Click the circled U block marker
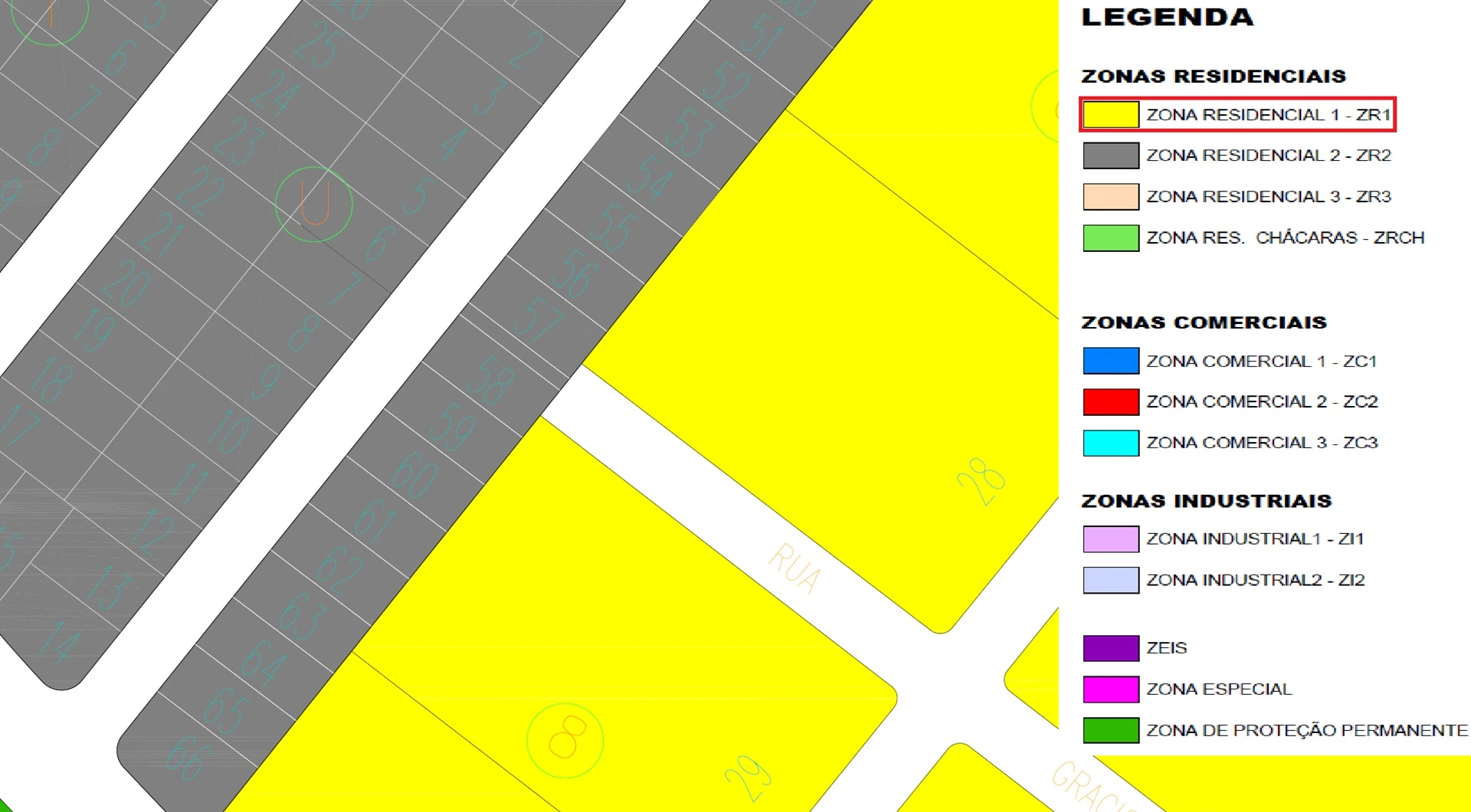Screen dimensions: 1471x812 pyautogui.click(x=314, y=205)
